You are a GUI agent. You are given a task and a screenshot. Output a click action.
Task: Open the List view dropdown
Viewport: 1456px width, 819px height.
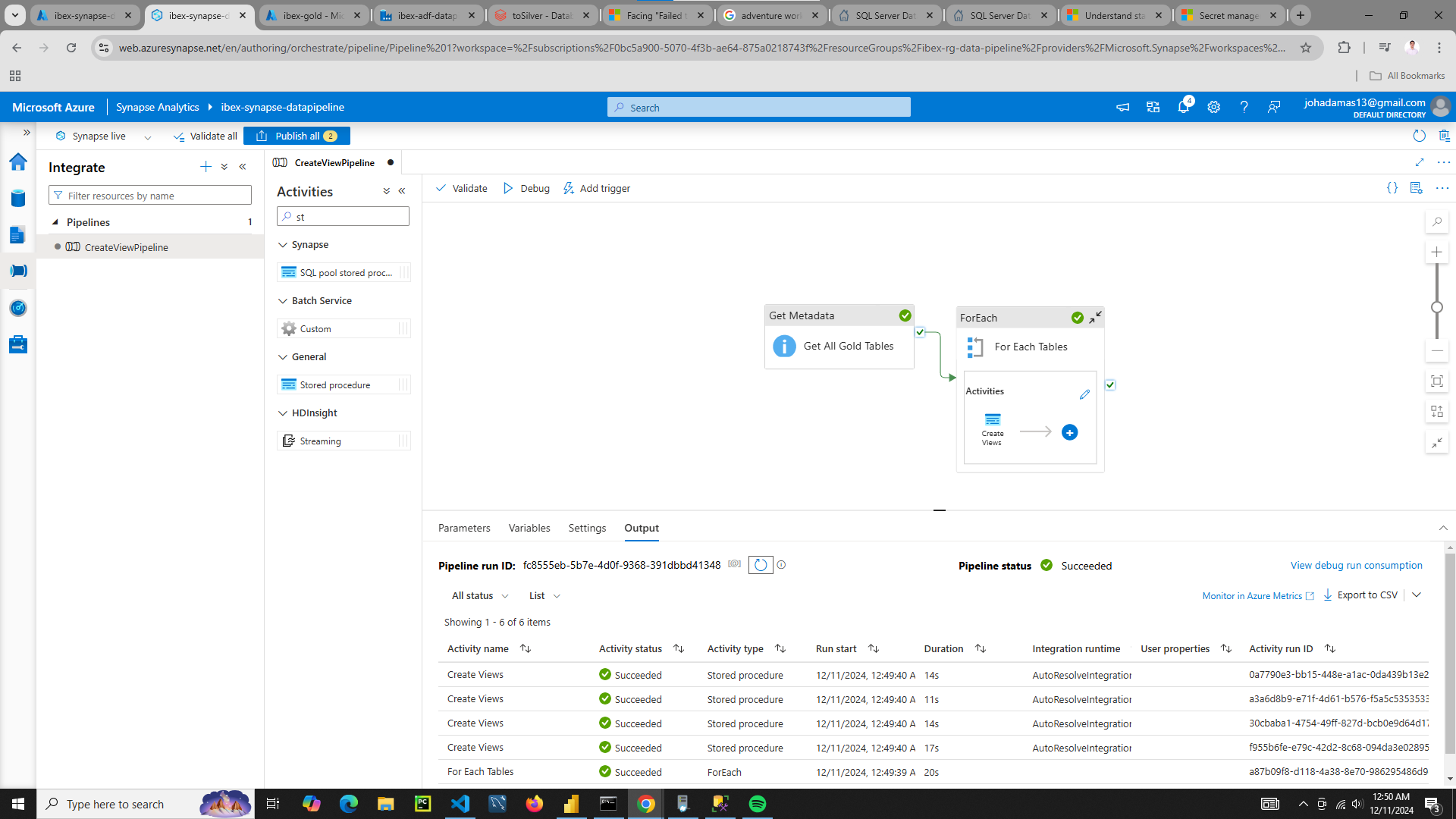(x=544, y=596)
